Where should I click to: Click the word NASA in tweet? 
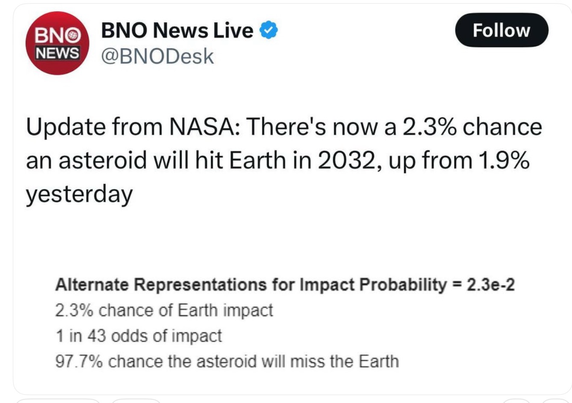[205, 127]
